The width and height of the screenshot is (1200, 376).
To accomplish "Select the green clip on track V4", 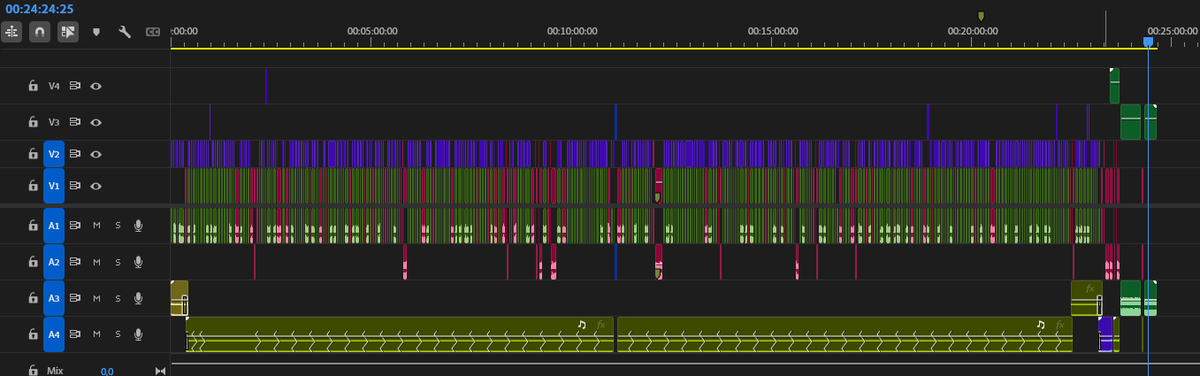I will pyautogui.click(x=1115, y=86).
